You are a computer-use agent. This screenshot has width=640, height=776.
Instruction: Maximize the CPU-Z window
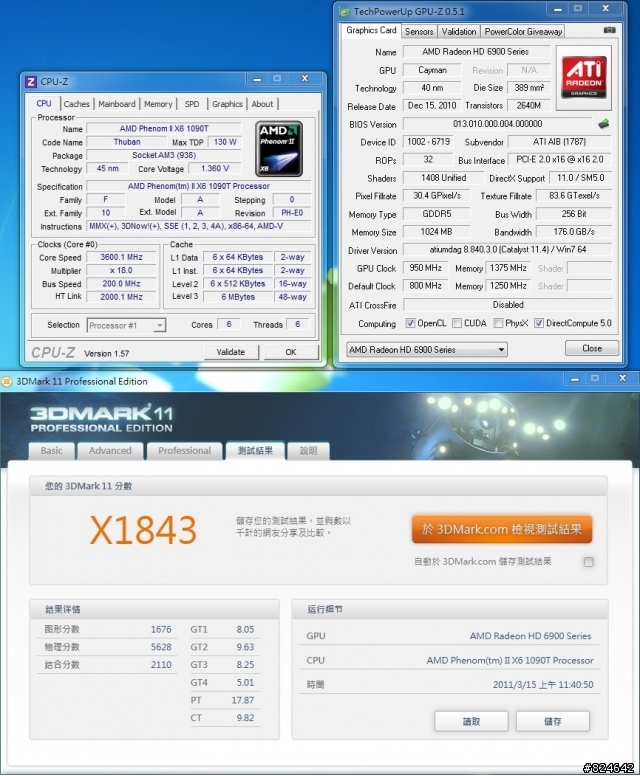tap(277, 79)
